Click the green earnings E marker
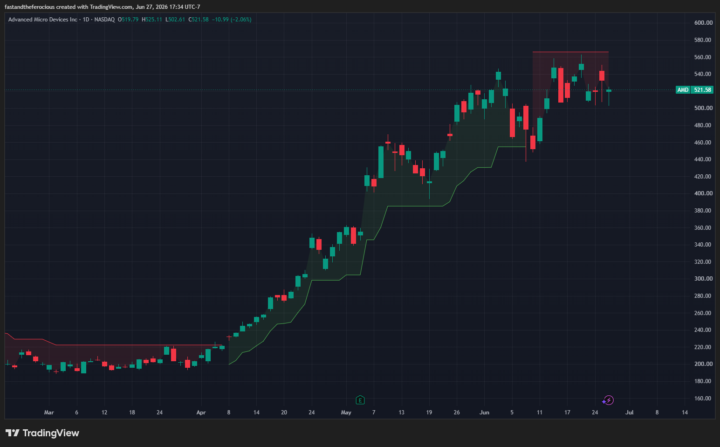The height and width of the screenshot is (447, 720). pyautogui.click(x=360, y=400)
